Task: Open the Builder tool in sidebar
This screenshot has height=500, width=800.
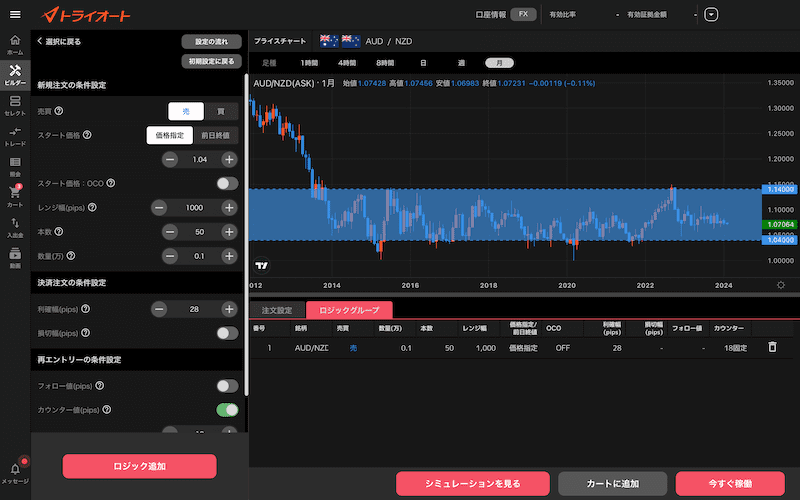Action: 15,76
